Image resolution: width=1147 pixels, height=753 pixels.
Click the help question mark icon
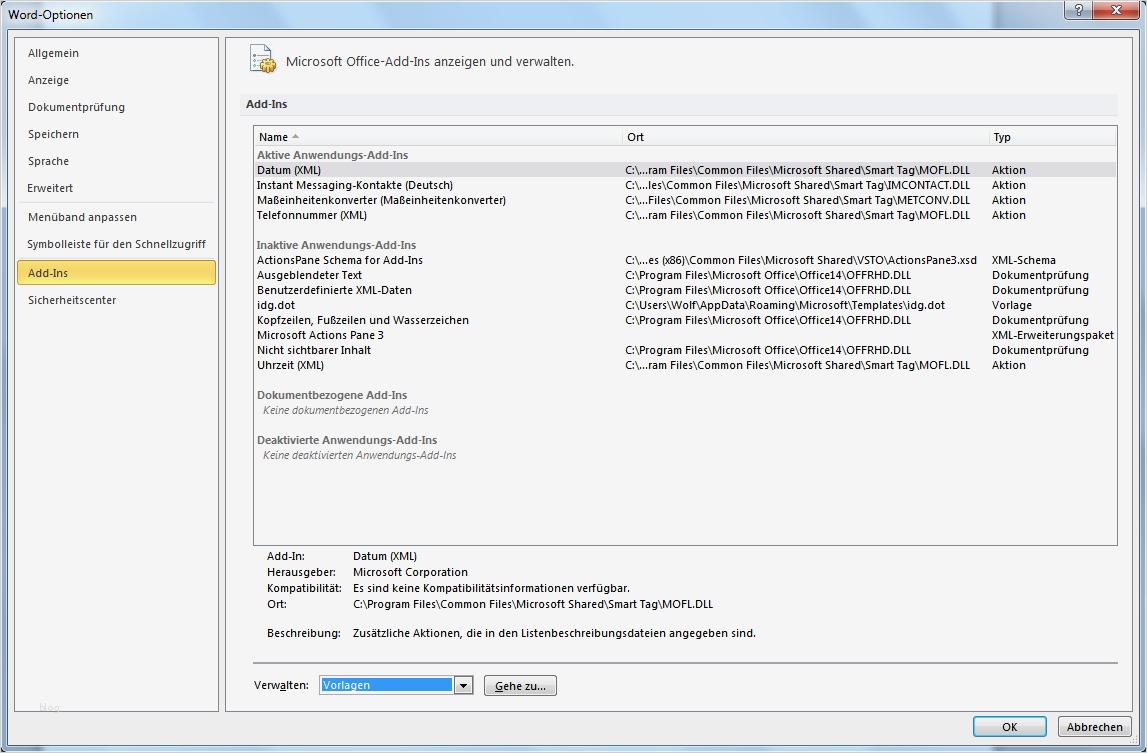1076,10
